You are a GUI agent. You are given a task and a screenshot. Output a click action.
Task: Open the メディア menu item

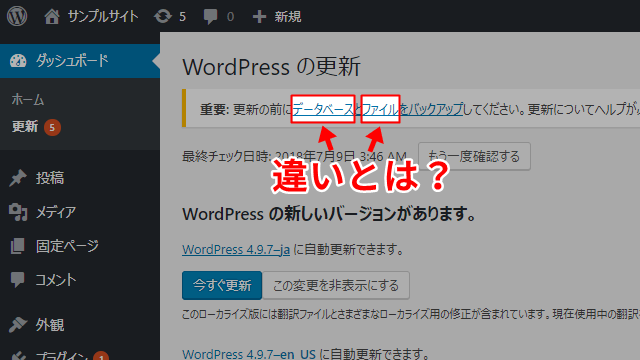56,212
